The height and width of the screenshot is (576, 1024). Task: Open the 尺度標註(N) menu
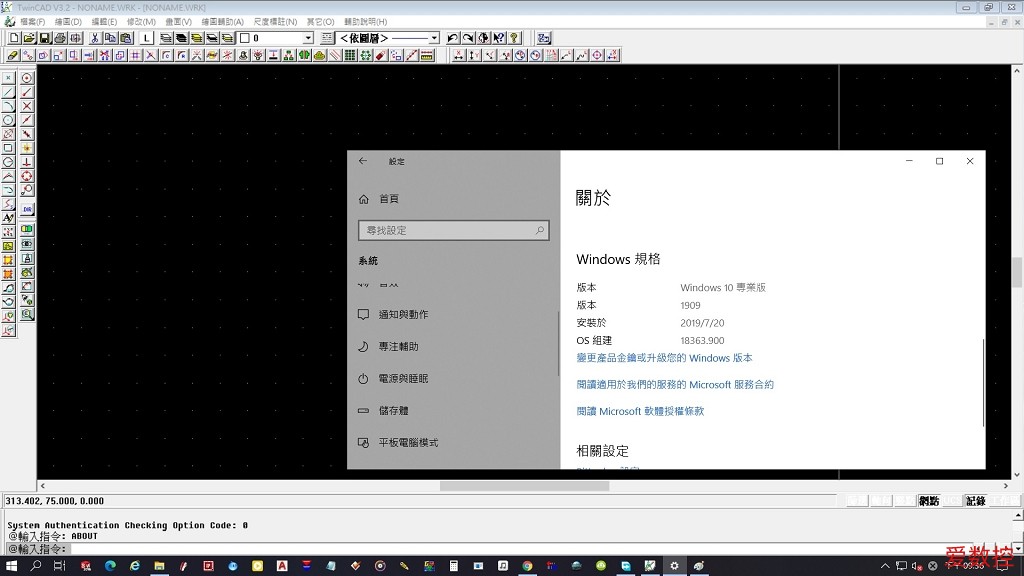pos(275,21)
